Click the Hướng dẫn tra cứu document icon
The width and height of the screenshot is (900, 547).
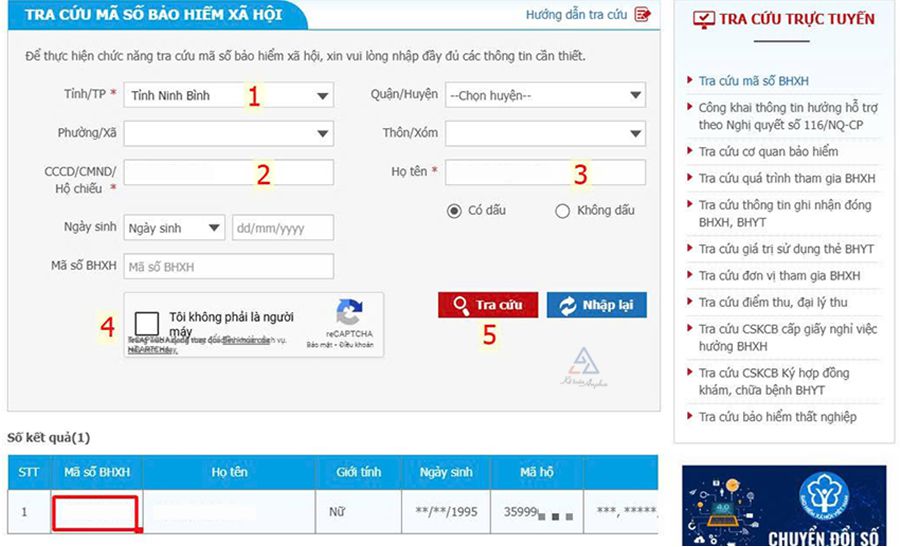click(643, 15)
